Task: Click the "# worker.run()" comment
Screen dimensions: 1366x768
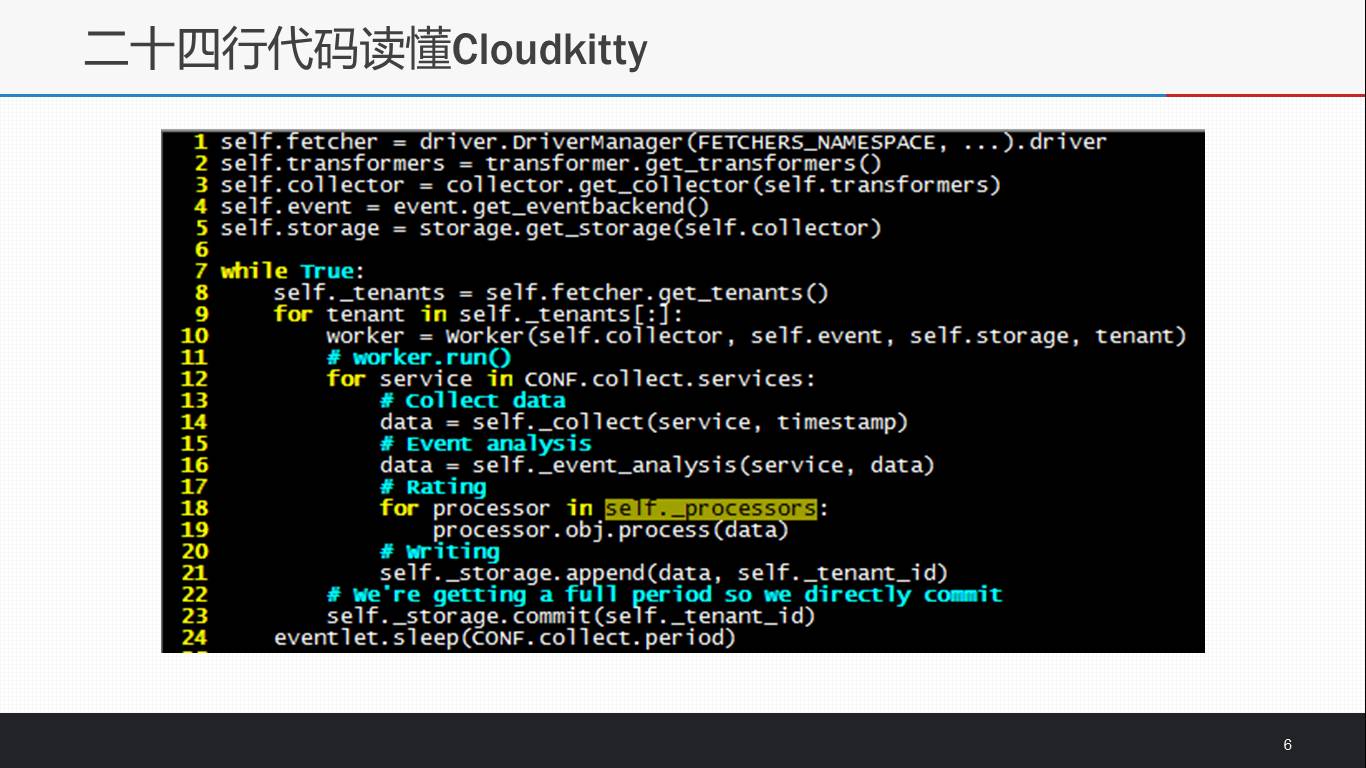Action: tap(419, 357)
